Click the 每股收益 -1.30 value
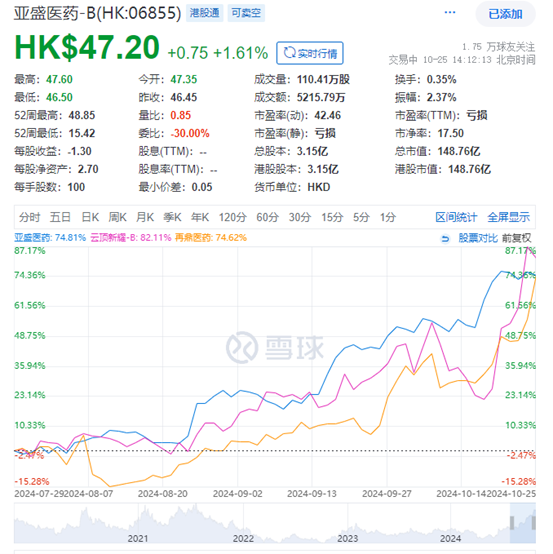This screenshot has width=553, height=554. (80, 151)
